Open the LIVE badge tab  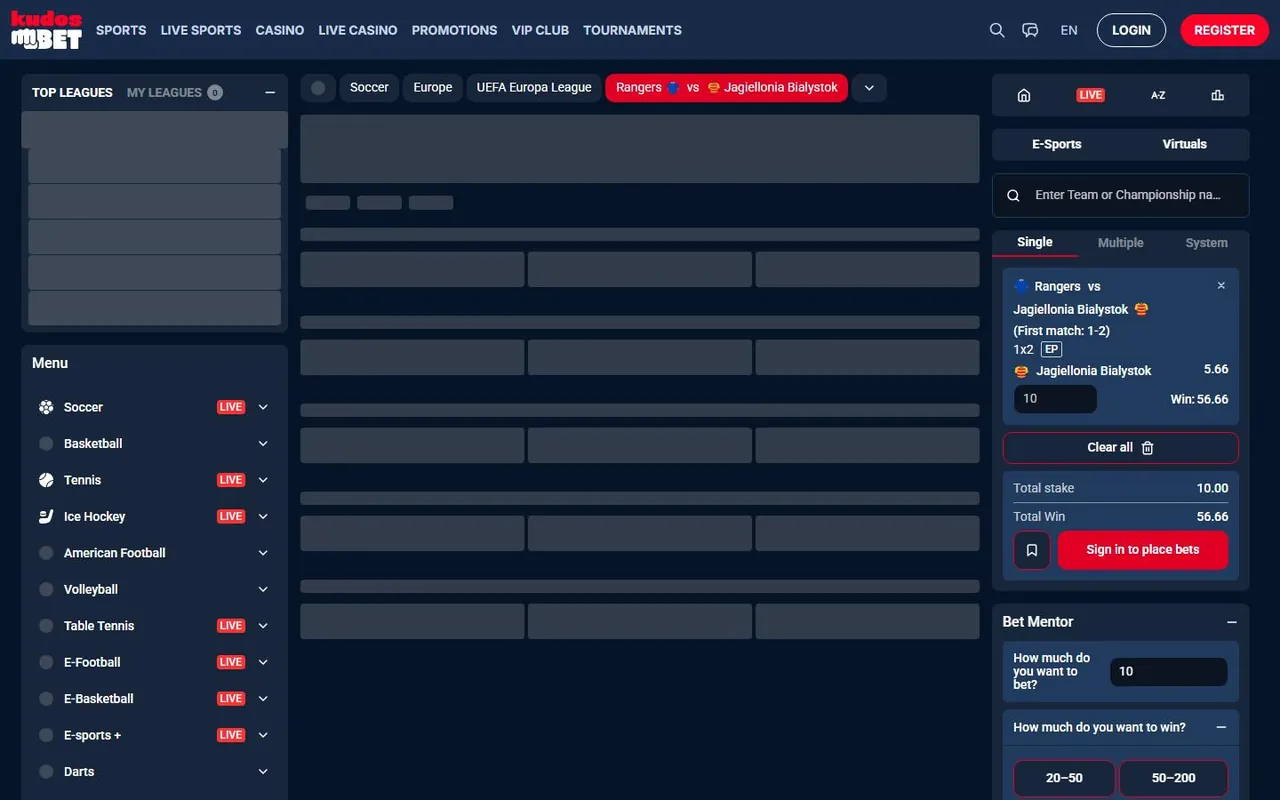(1090, 95)
